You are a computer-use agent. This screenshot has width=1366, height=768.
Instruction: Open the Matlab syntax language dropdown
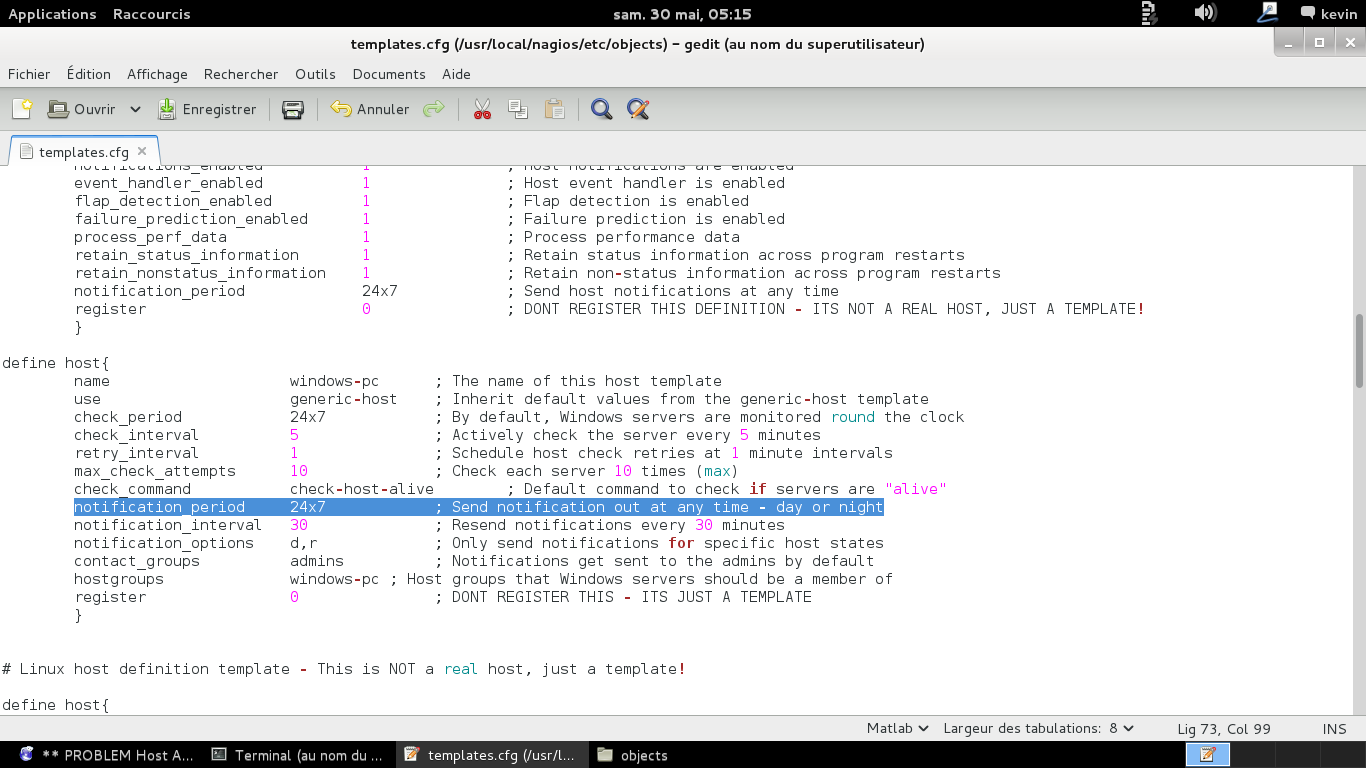coord(897,729)
